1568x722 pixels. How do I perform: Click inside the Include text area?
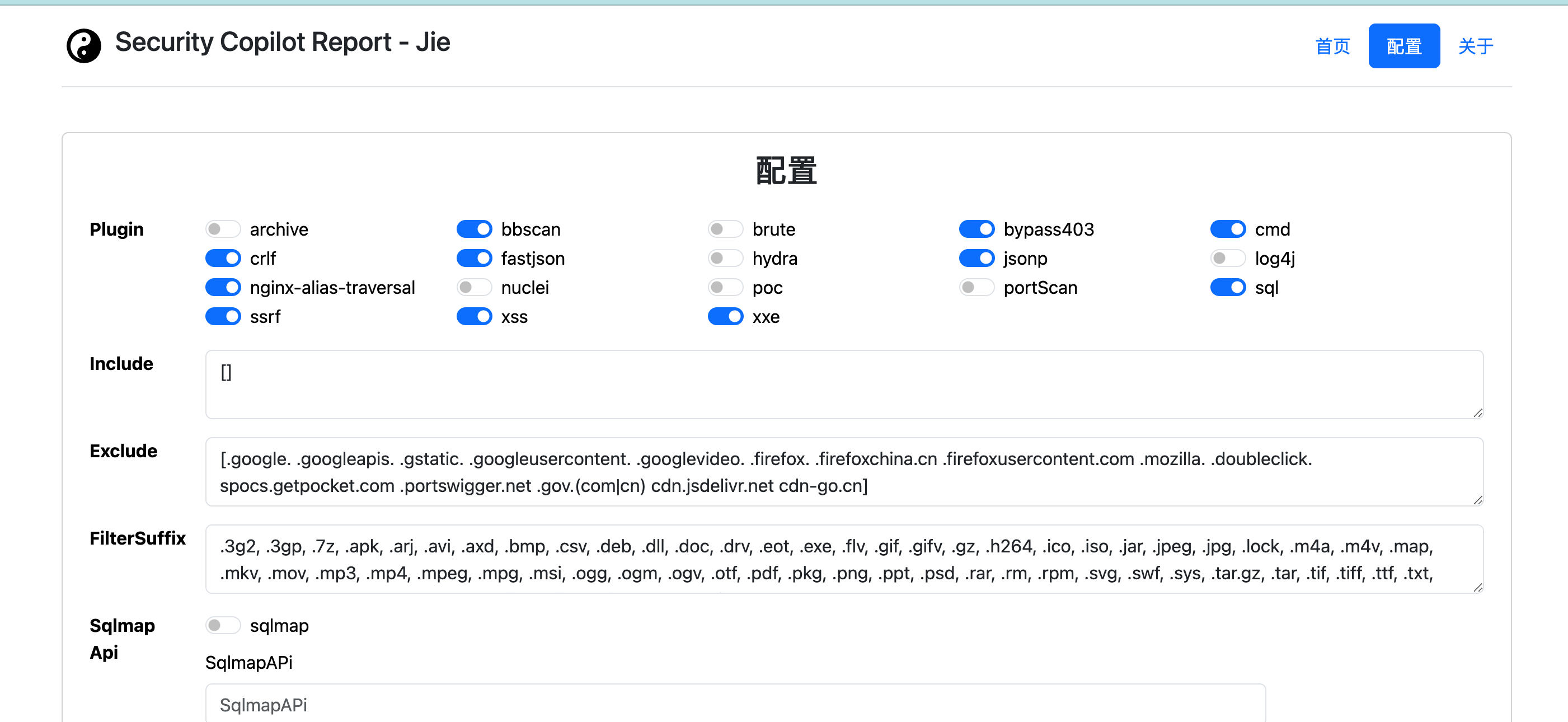tap(844, 384)
